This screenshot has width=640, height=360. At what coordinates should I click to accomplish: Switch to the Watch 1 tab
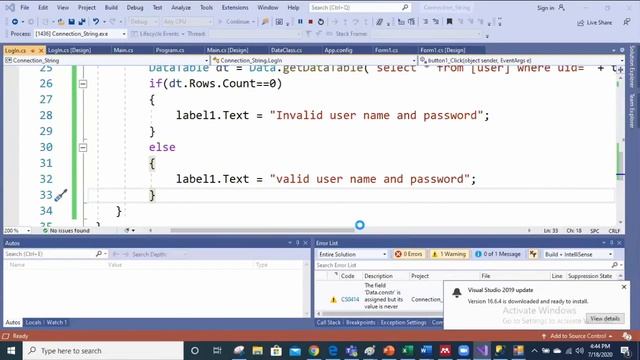click(56, 322)
